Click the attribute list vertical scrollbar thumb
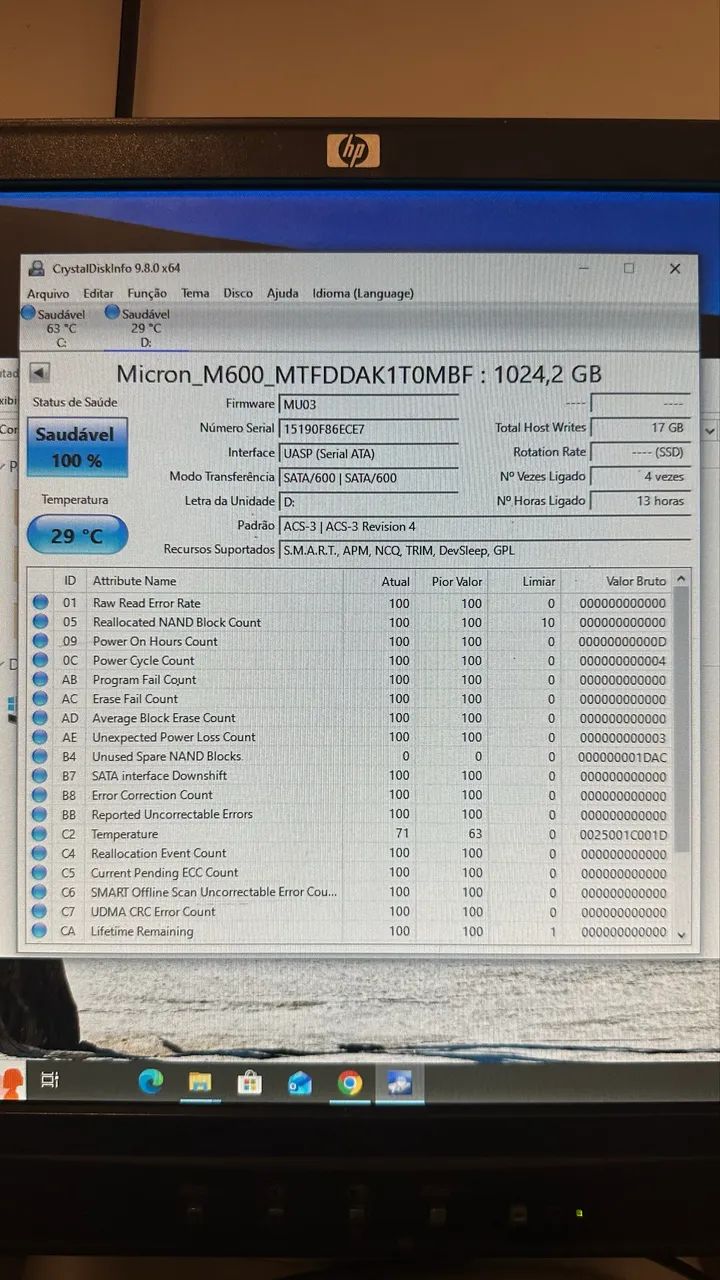This screenshot has width=720, height=1280. [x=682, y=720]
